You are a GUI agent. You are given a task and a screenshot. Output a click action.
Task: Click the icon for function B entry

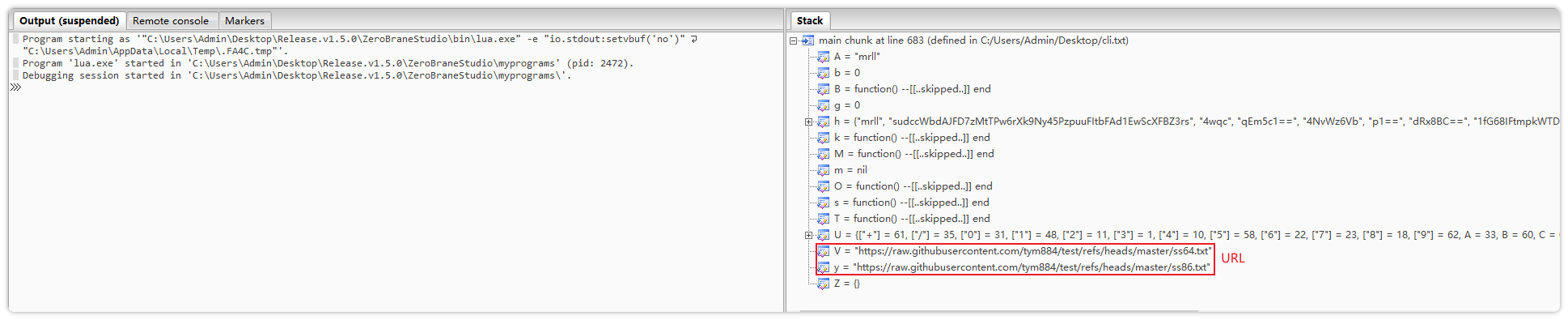[823, 89]
